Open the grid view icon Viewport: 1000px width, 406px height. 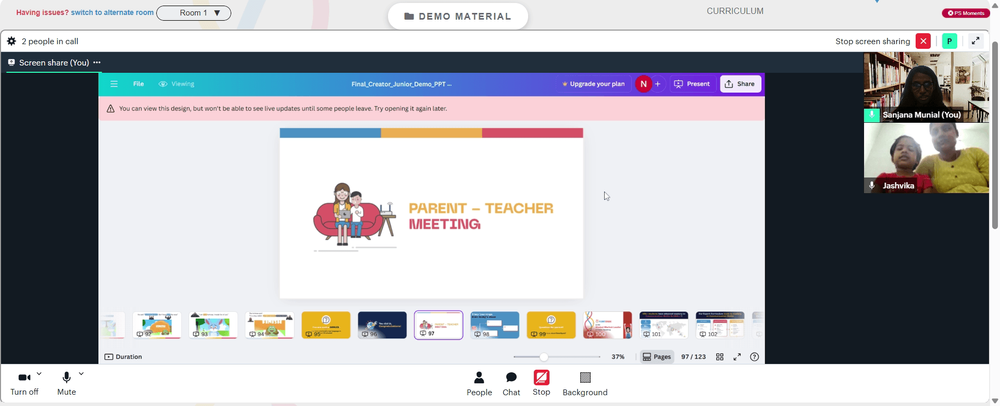click(719, 357)
